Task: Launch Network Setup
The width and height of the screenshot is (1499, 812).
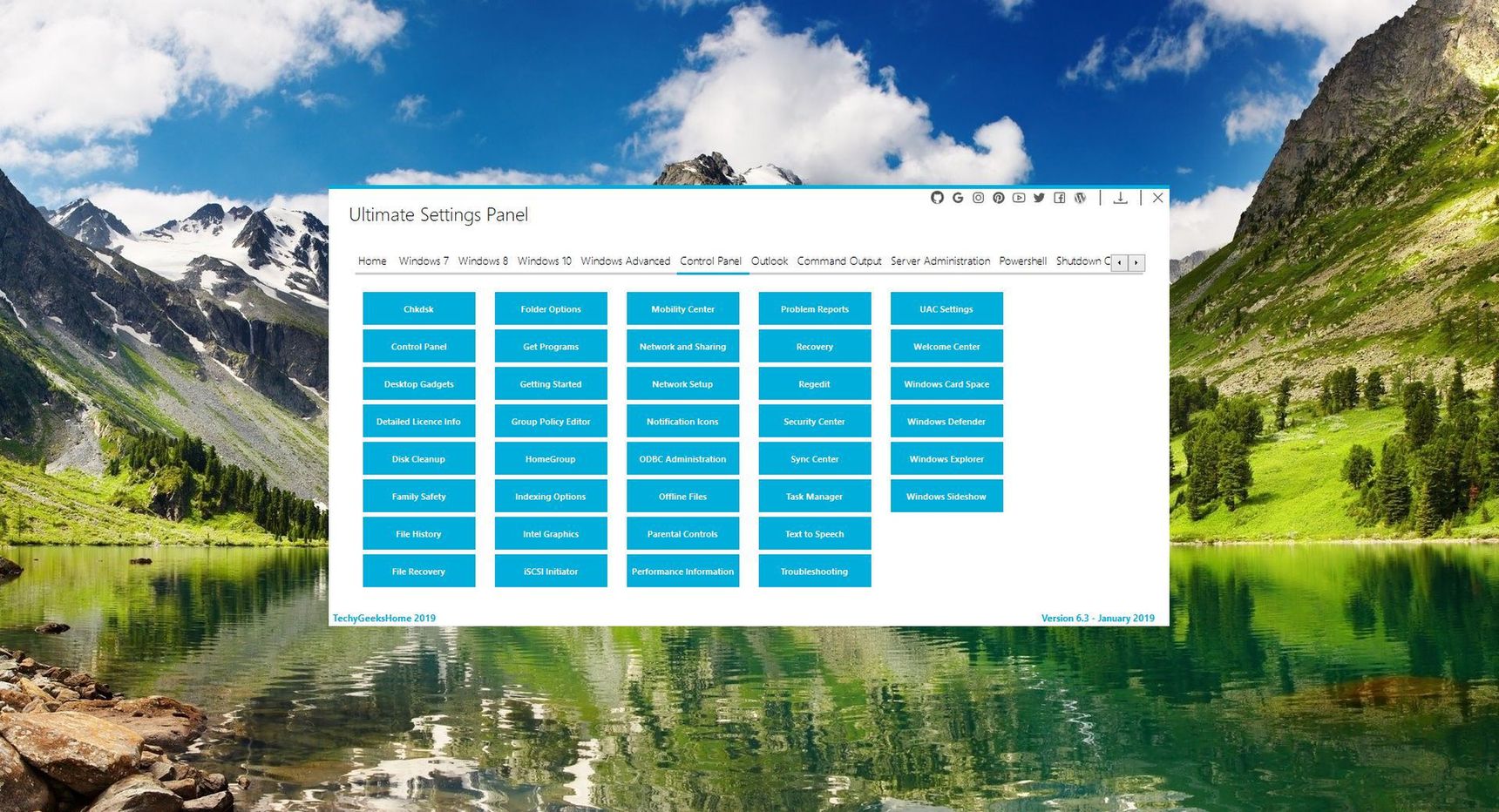Action: click(683, 383)
